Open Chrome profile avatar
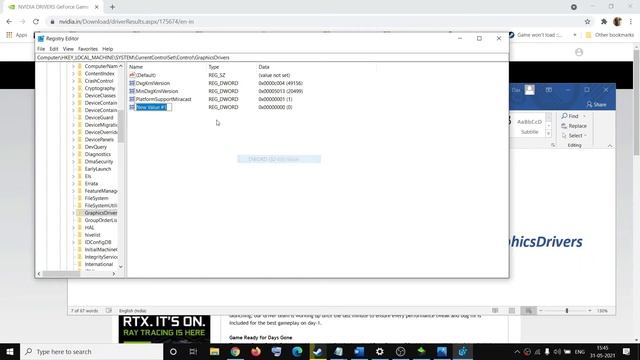Image resolution: width=640 pixels, height=360 pixels. pyautogui.click(x=617, y=22)
